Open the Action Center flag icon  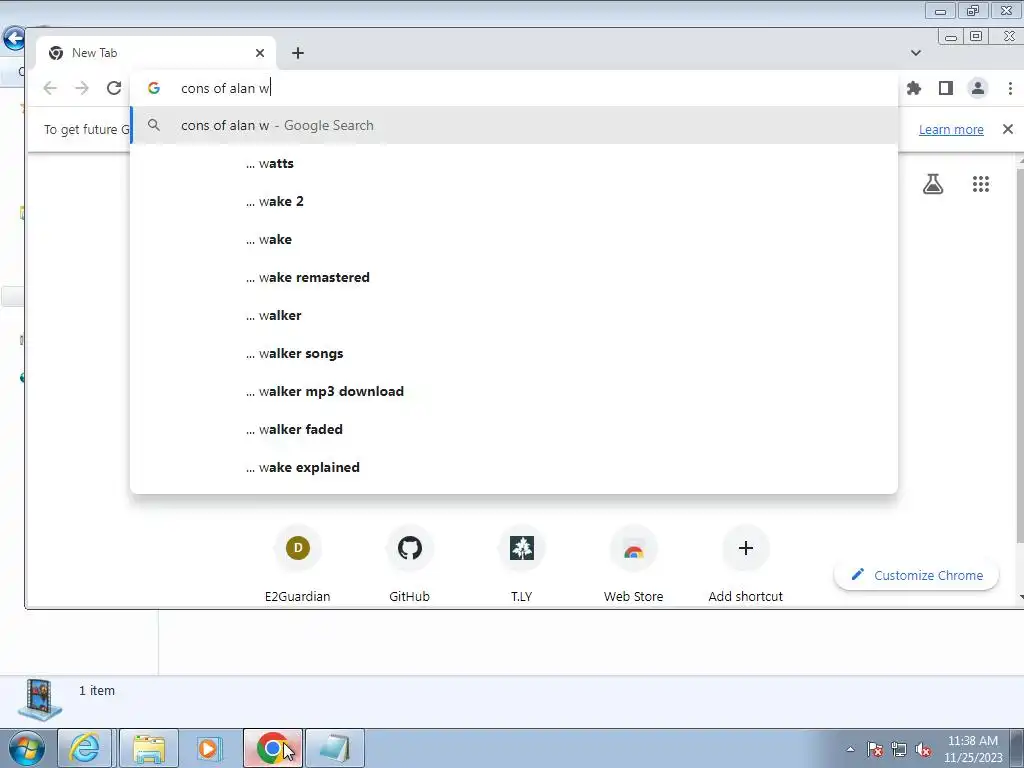point(875,749)
